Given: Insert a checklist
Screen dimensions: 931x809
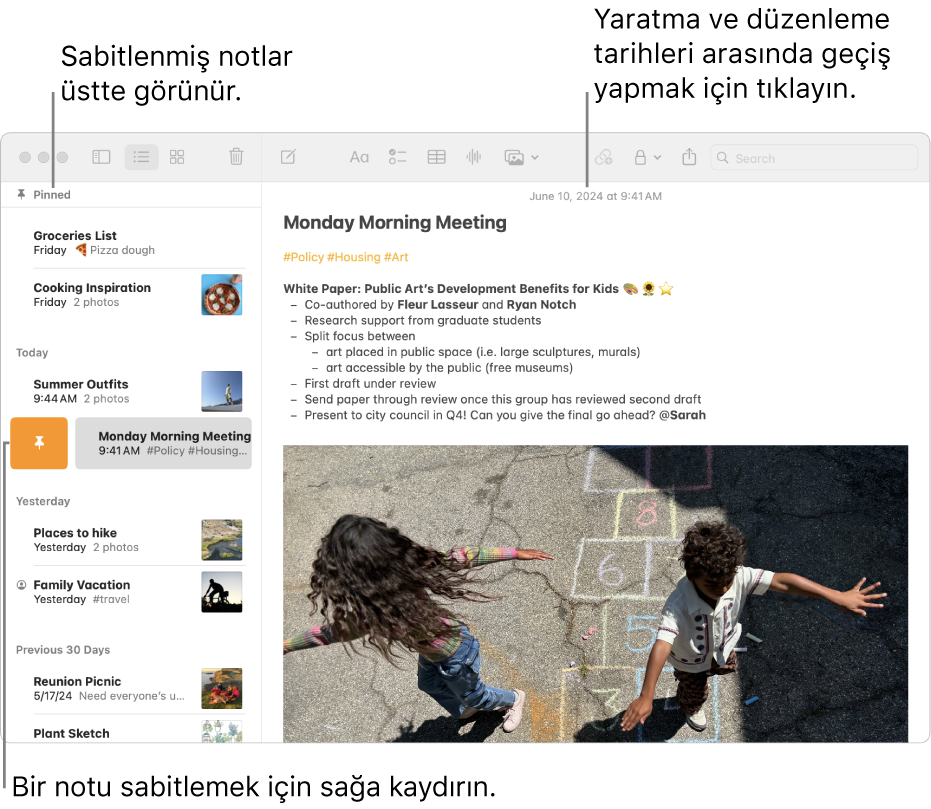Looking at the screenshot, I should tap(397, 157).
